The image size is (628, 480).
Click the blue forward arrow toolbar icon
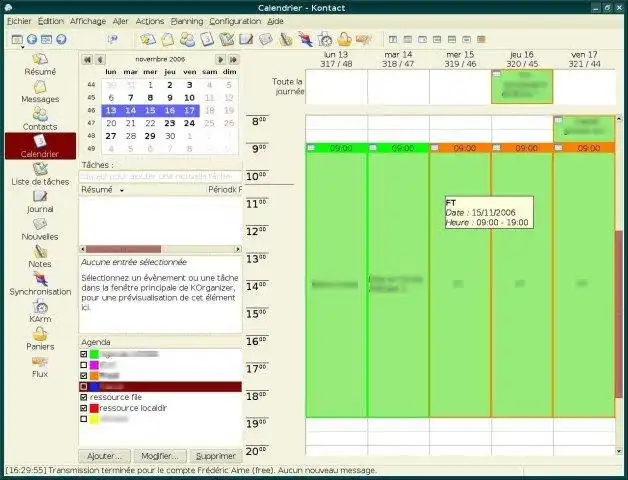[61, 39]
